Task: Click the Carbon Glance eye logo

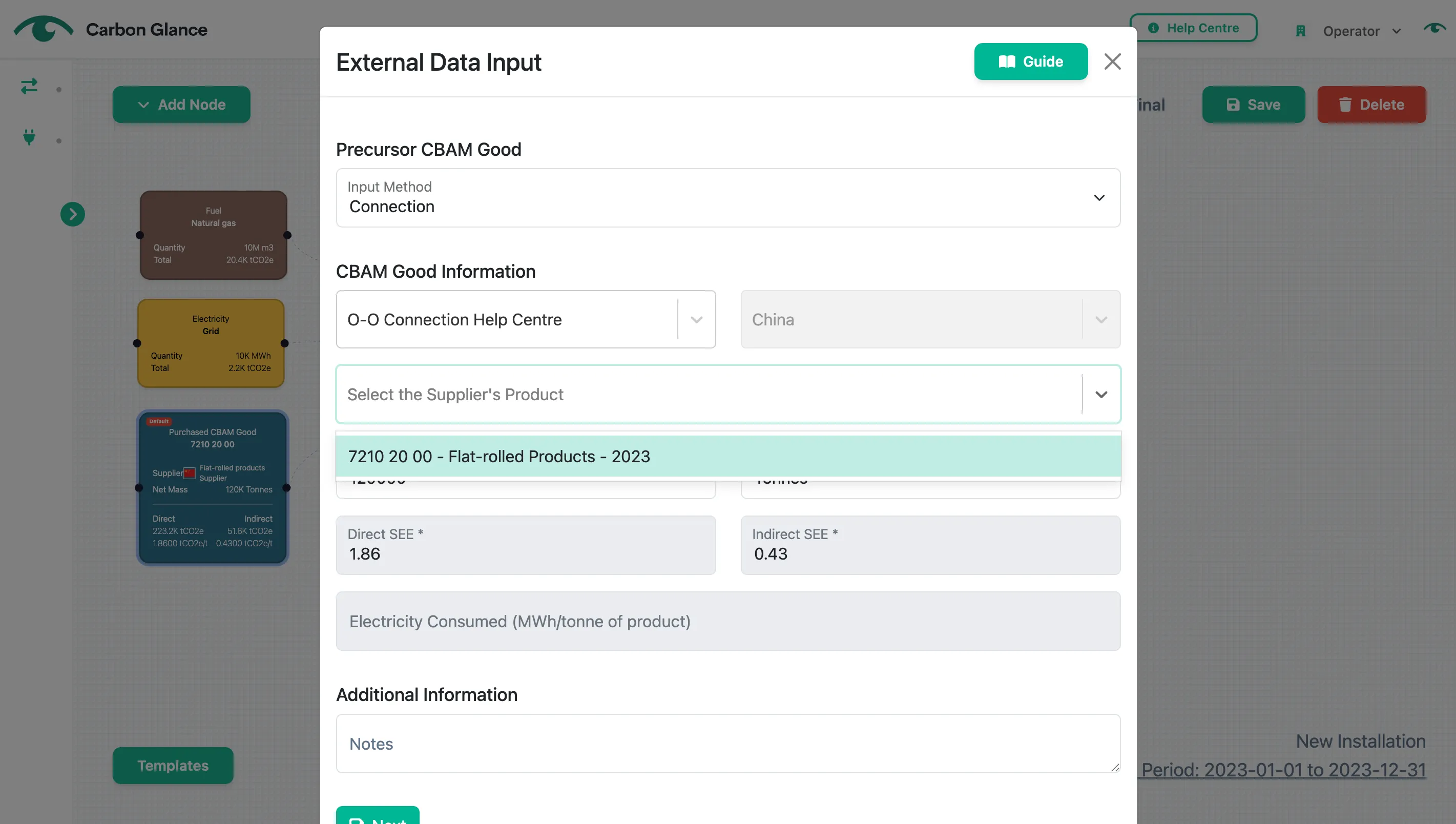Action: [43, 28]
